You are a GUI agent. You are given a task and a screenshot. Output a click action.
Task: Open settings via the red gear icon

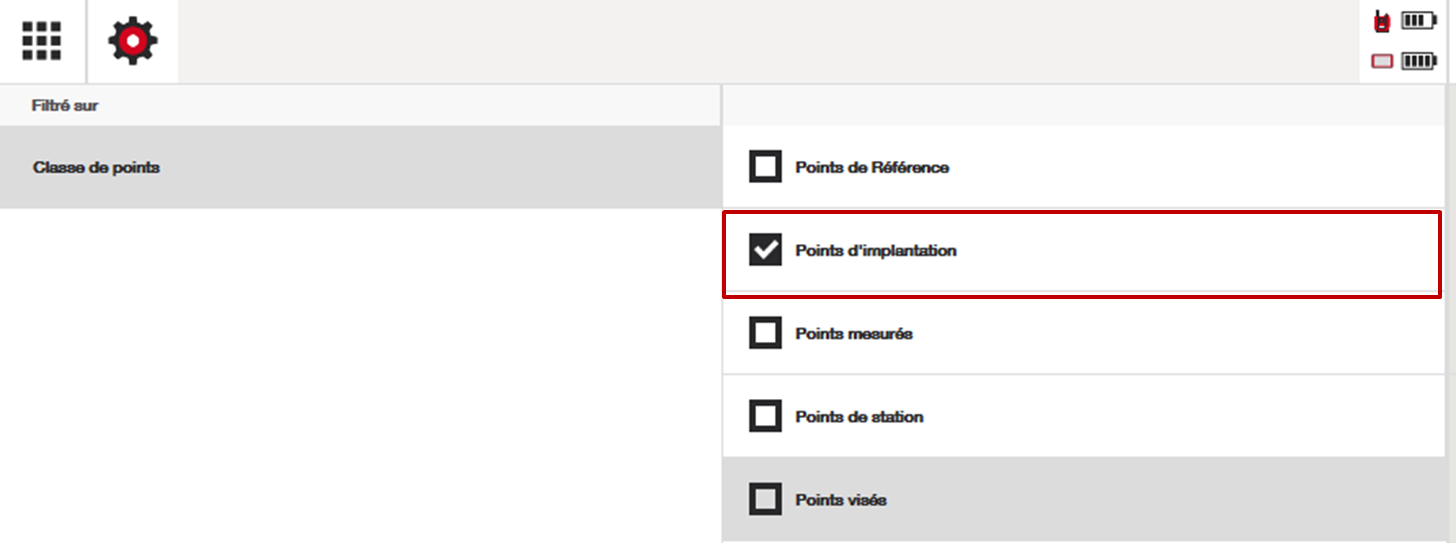pyautogui.click(x=133, y=41)
